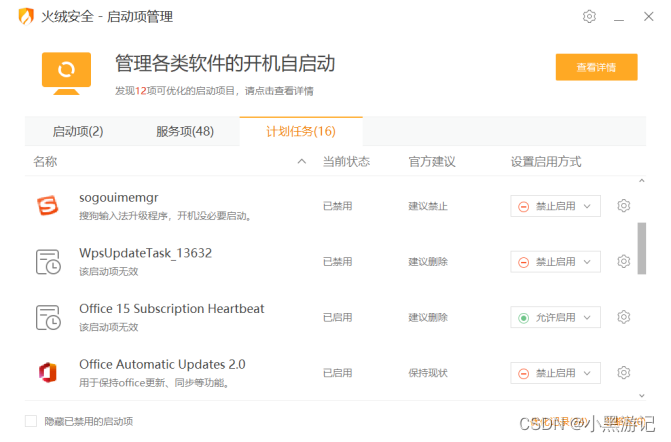
Task: Click the 设置启用方式 column header
Action: click(x=546, y=162)
